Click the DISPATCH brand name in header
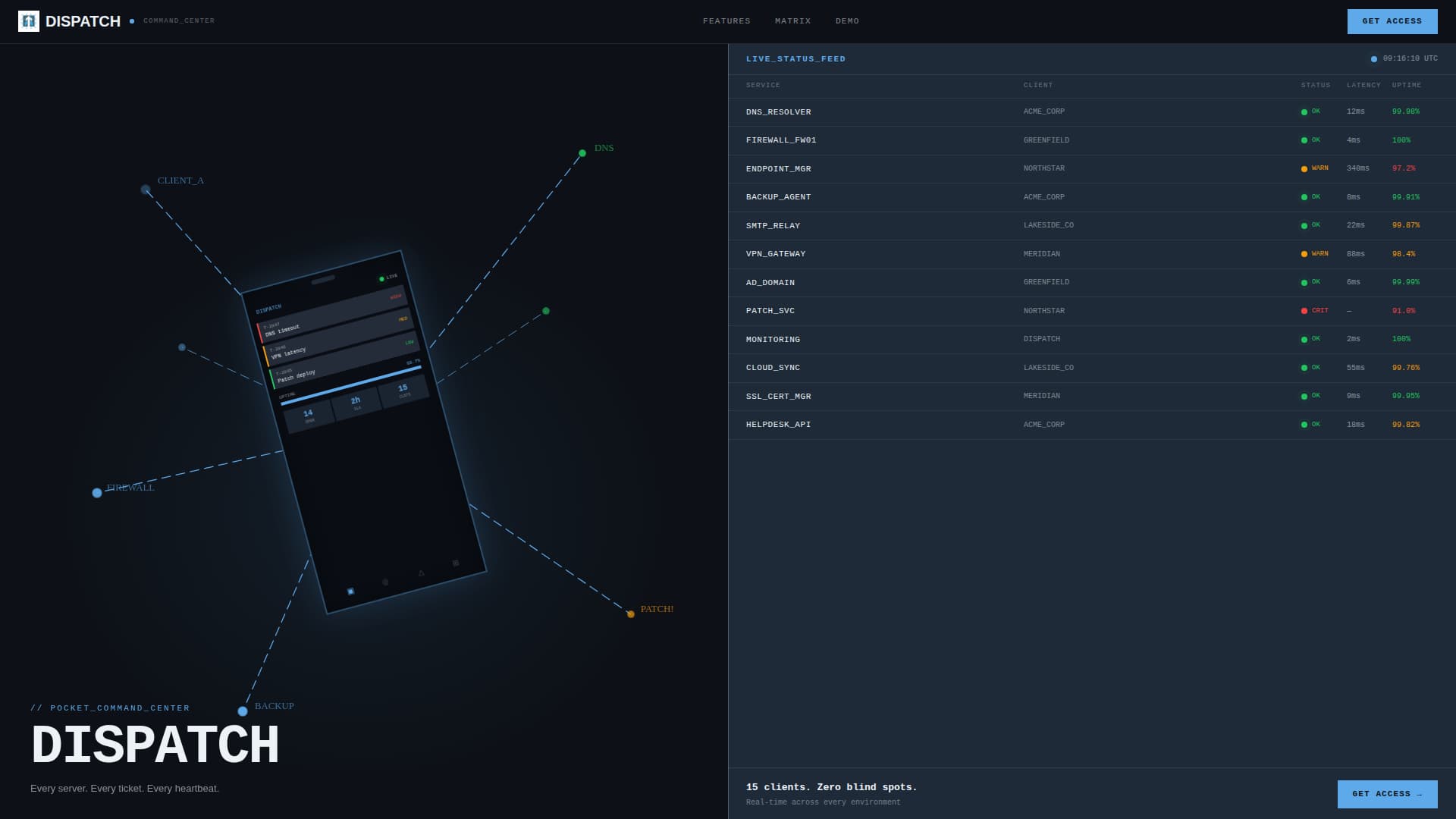Viewport: 1456px width, 819px height. (x=83, y=21)
